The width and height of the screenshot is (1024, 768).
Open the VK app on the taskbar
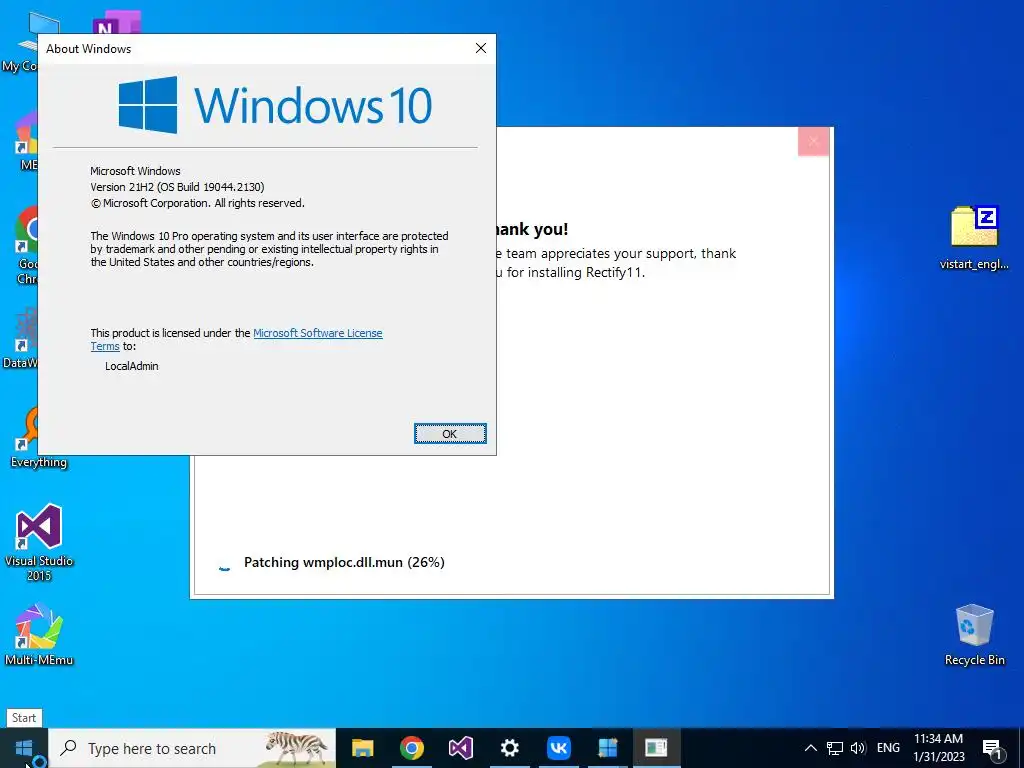point(558,748)
